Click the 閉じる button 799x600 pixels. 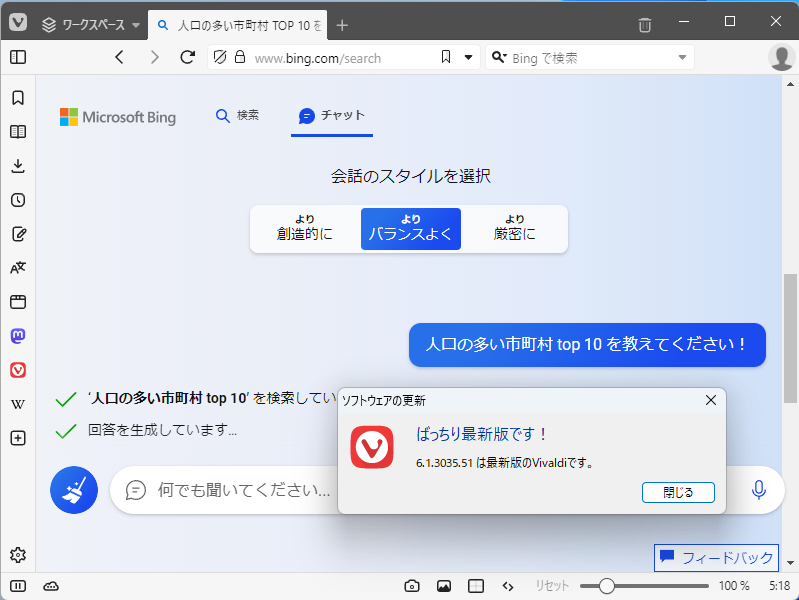tap(678, 492)
